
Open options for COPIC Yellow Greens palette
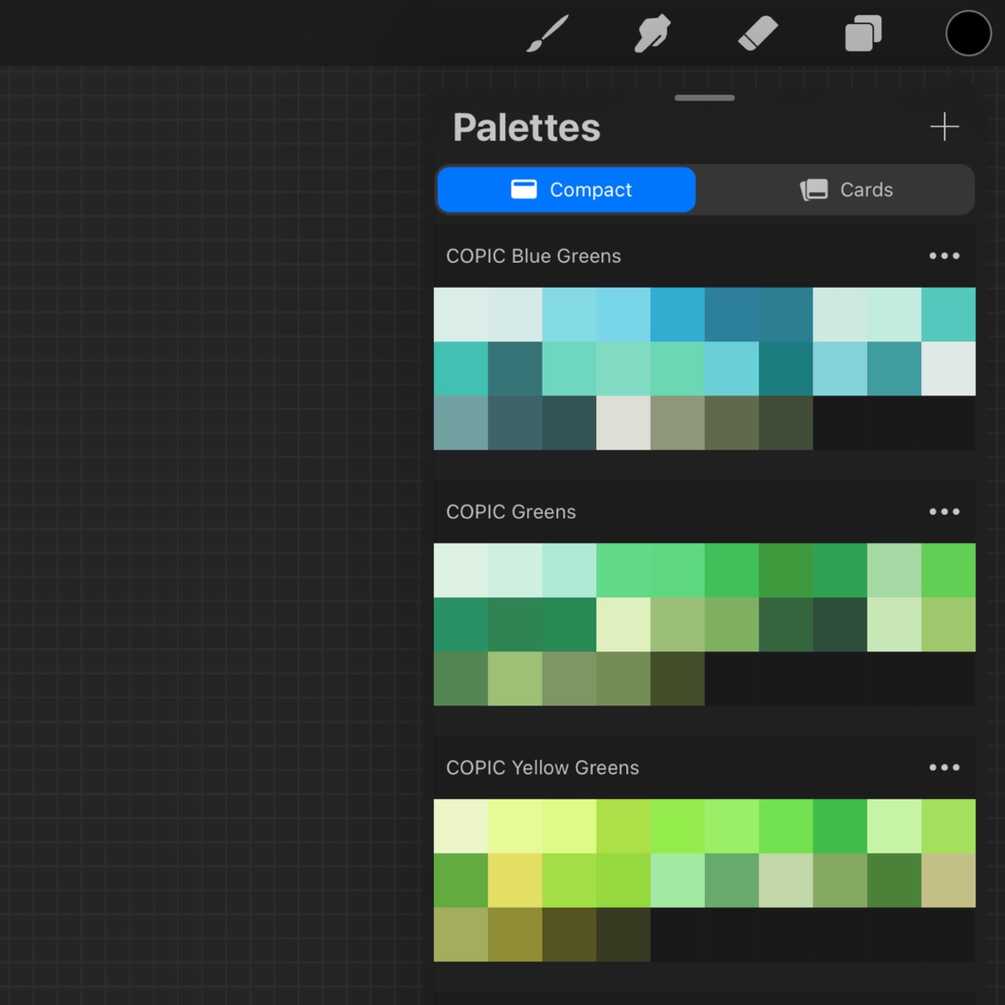pyautogui.click(x=944, y=767)
